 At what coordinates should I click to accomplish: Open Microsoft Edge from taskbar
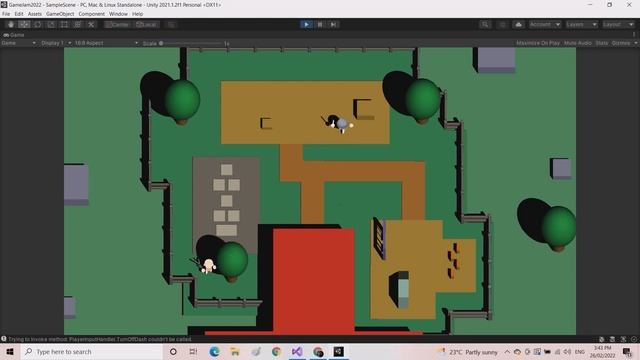click(x=214, y=352)
